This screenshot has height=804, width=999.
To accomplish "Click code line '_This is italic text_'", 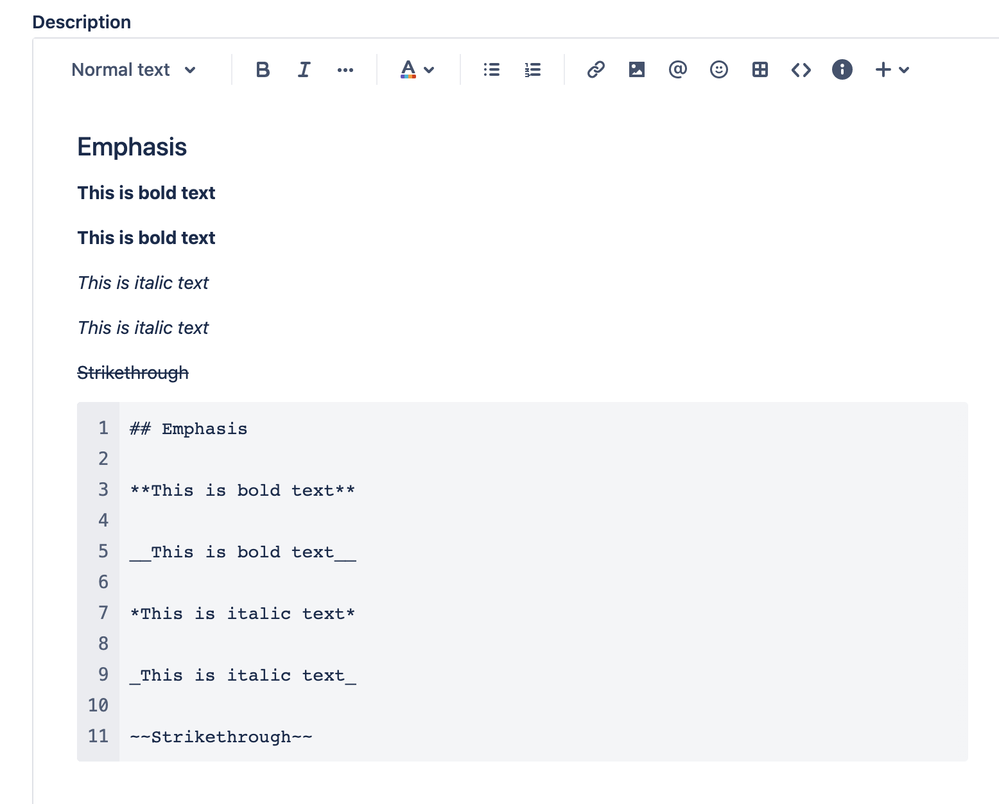I will [243, 675].
